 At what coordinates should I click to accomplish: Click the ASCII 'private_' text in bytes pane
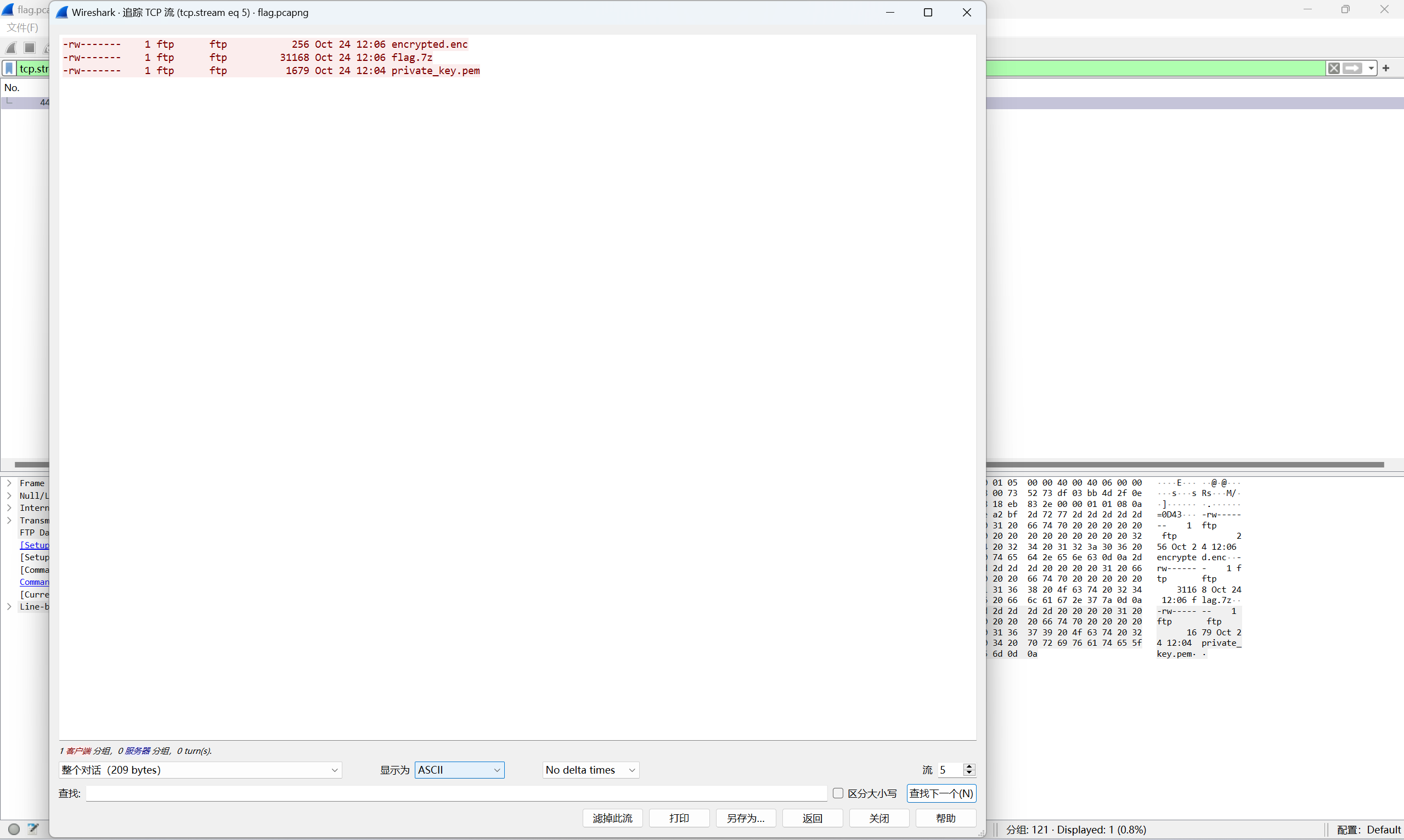click(x=1221, y=643)
